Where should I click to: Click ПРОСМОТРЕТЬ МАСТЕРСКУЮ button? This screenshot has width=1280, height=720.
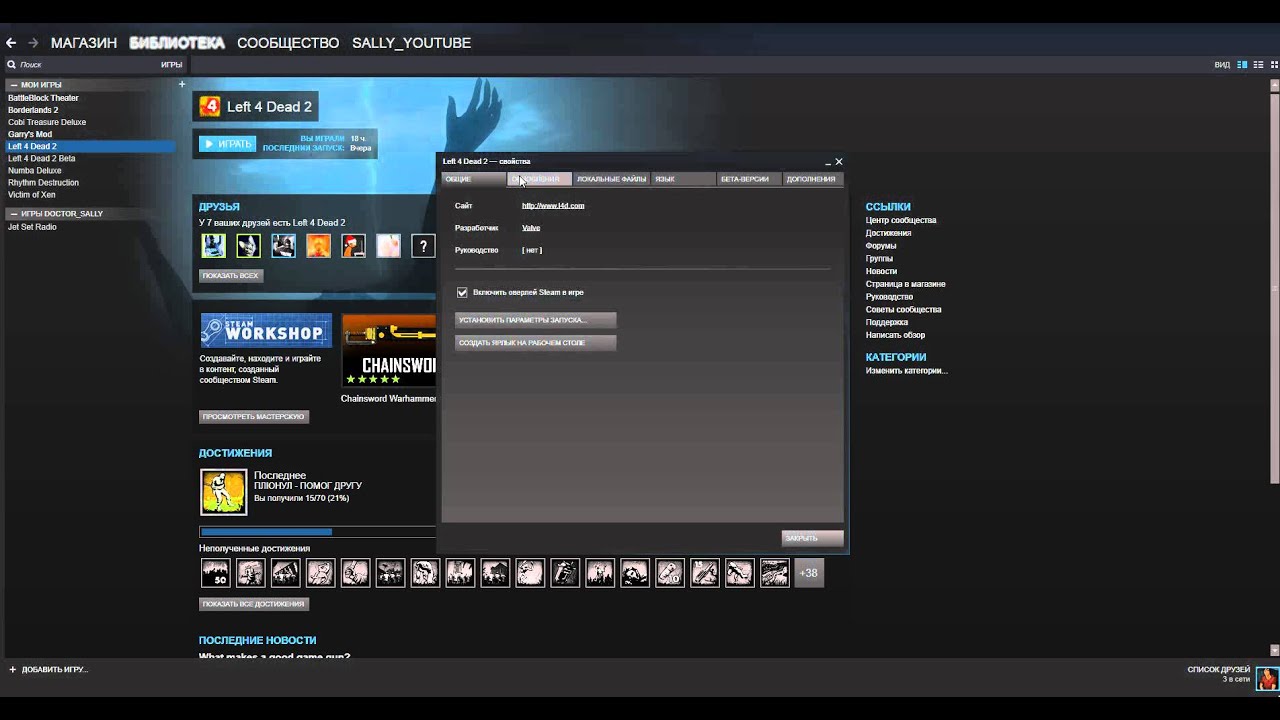point(254,416)
